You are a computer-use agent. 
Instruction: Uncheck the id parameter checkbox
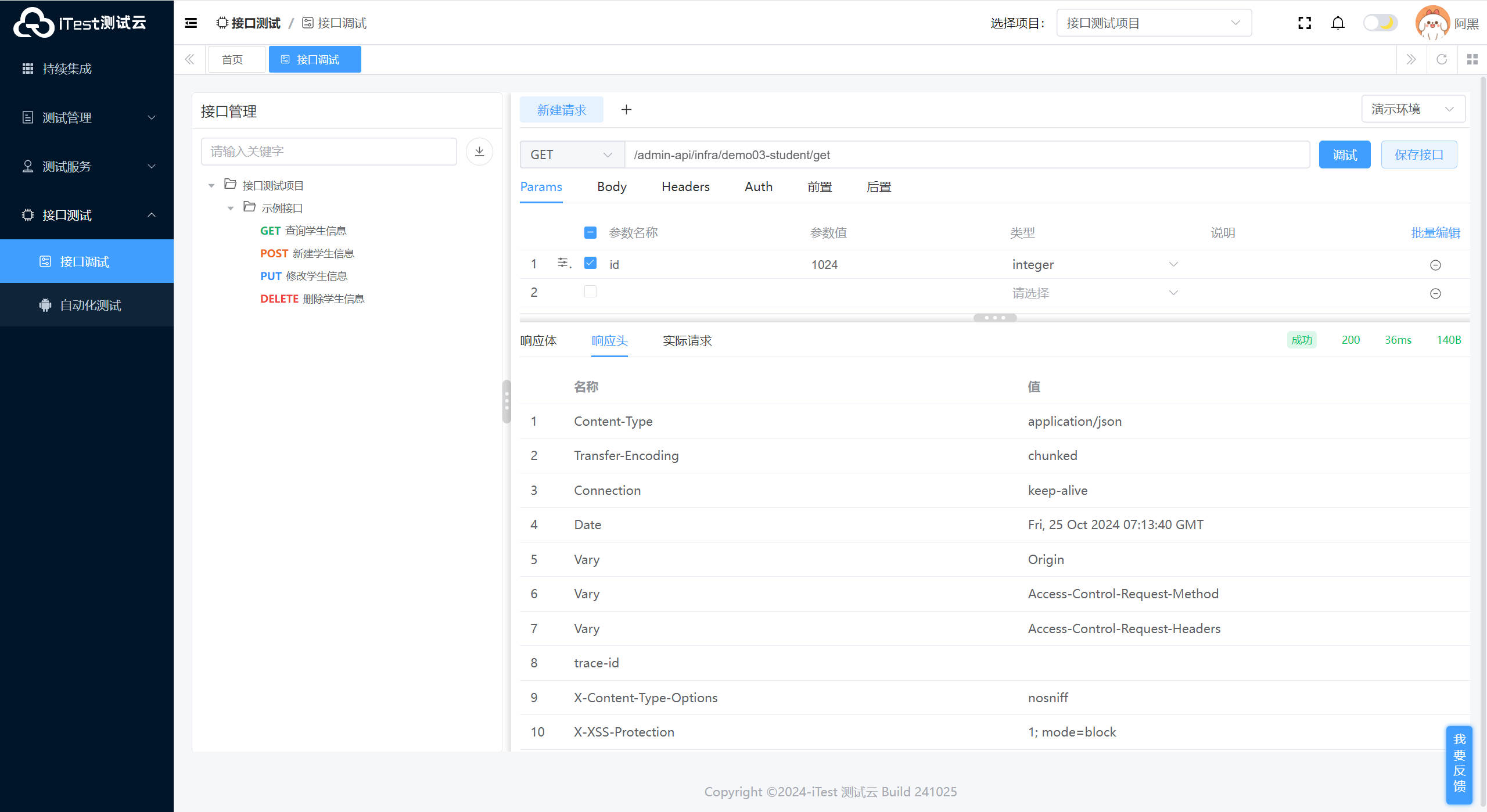pos(590,263)
